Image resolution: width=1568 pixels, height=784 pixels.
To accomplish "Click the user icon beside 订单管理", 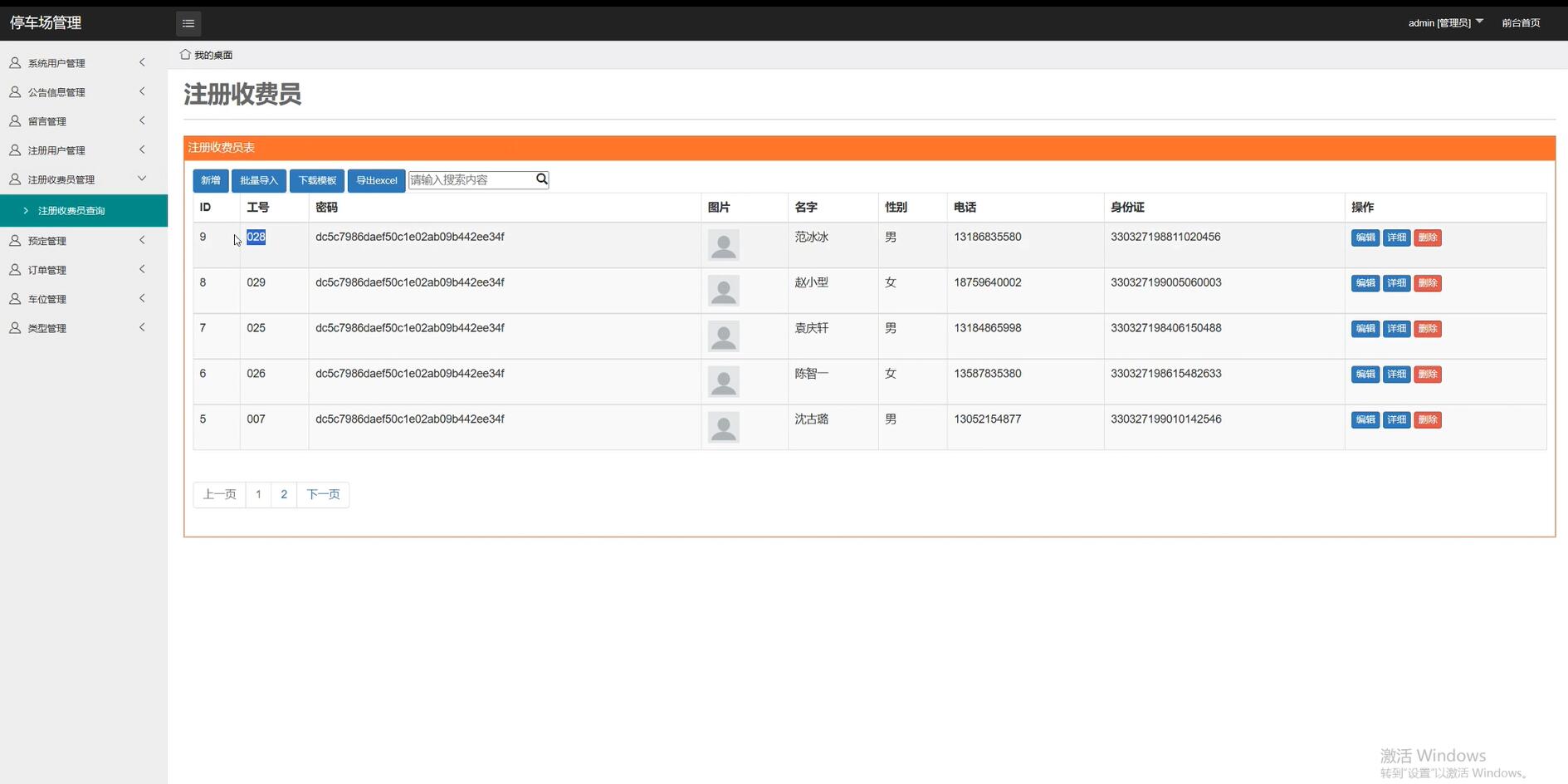I will [x=15, y=270].
